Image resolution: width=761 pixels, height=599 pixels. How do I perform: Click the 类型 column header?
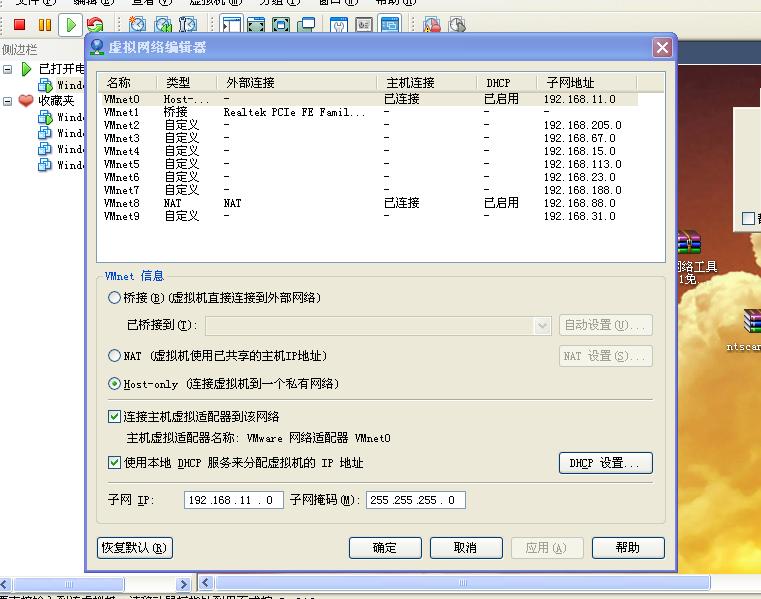point(186,83)
